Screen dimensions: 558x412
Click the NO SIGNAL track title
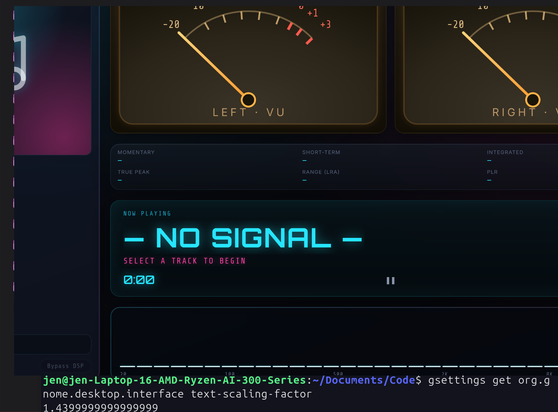pos(243,238)
